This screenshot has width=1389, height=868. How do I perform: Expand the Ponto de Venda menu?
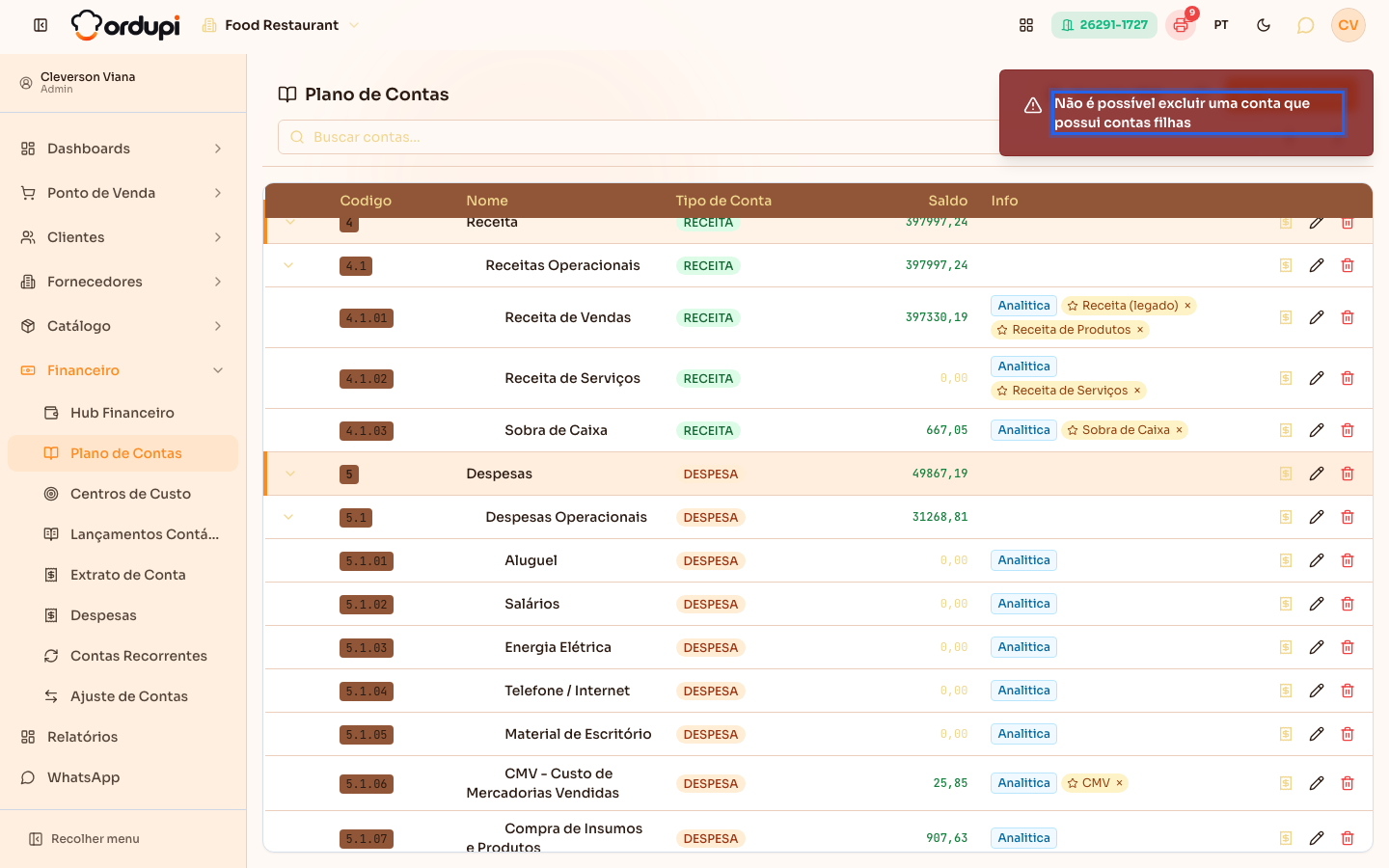point(123,193)
